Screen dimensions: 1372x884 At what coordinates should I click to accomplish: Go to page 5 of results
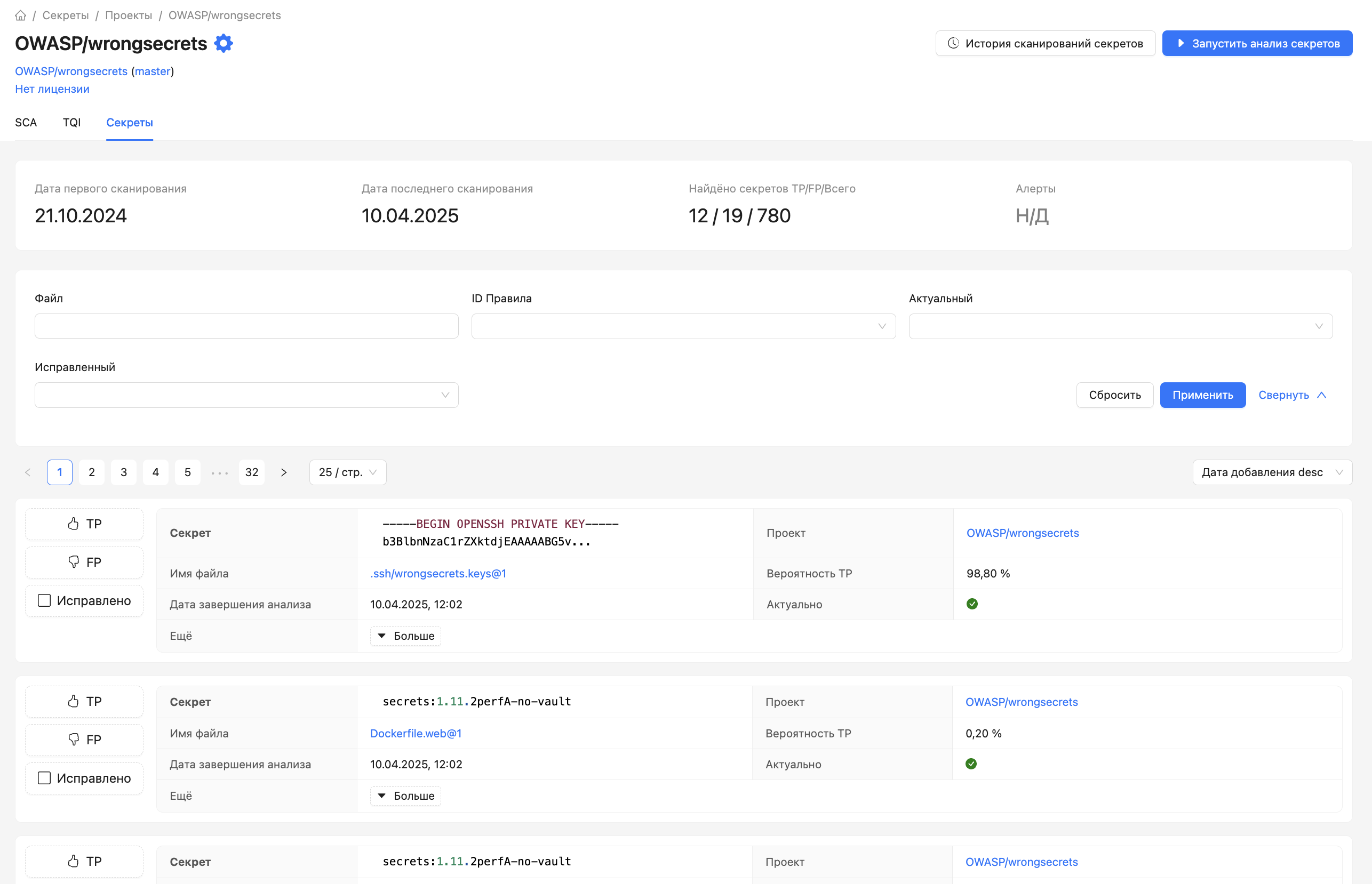[x=188, y=472]
